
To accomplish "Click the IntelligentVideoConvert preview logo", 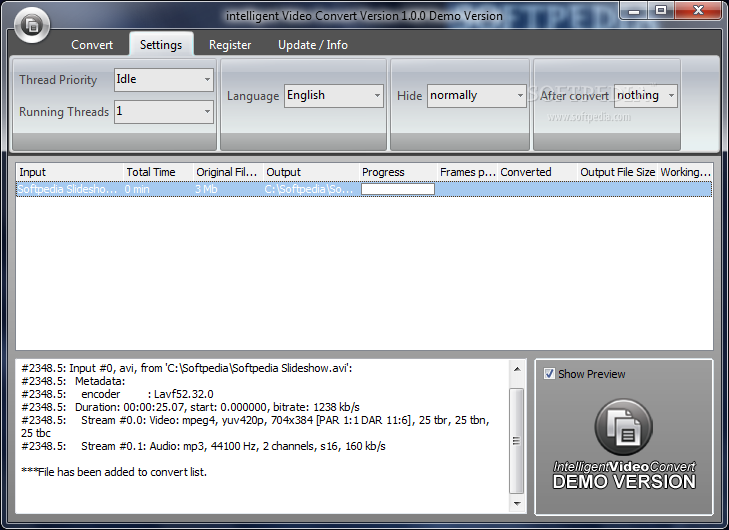I will pyautogui.click(x=624, y=444).
